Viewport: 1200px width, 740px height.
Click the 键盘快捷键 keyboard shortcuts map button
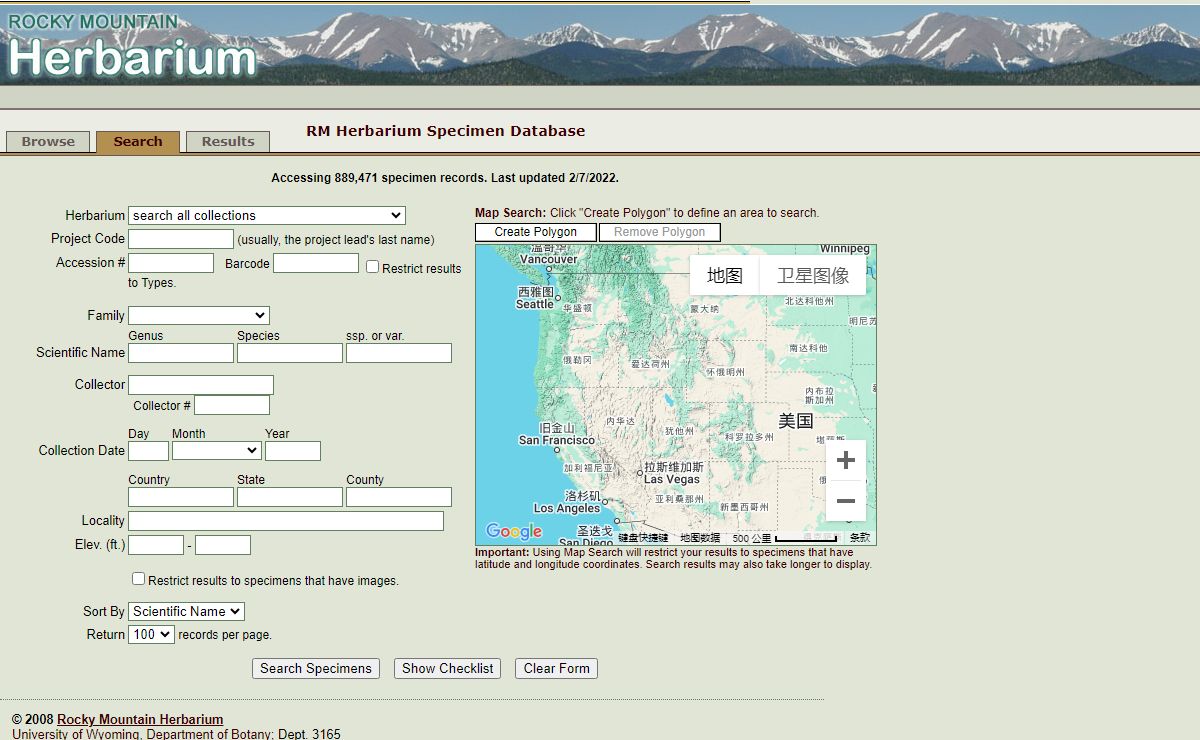pos(642,538)
